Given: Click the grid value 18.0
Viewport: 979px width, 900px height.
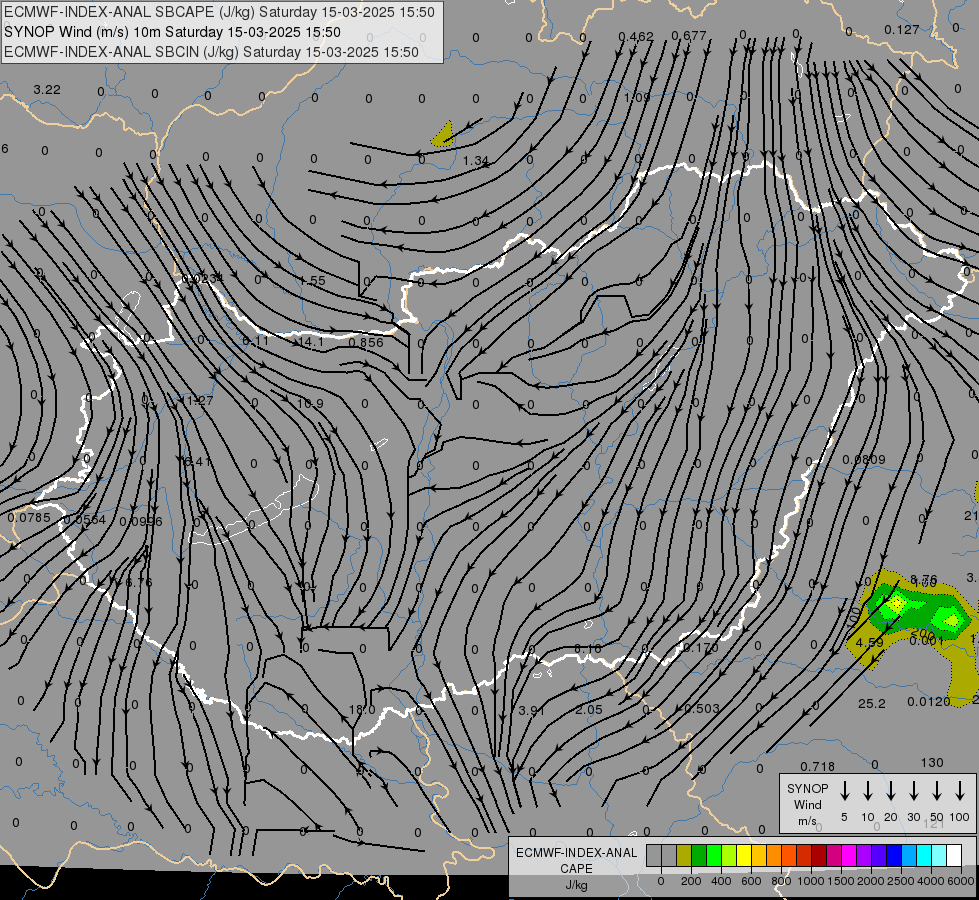Looking at the screenshot, I should tap(362, 710).
